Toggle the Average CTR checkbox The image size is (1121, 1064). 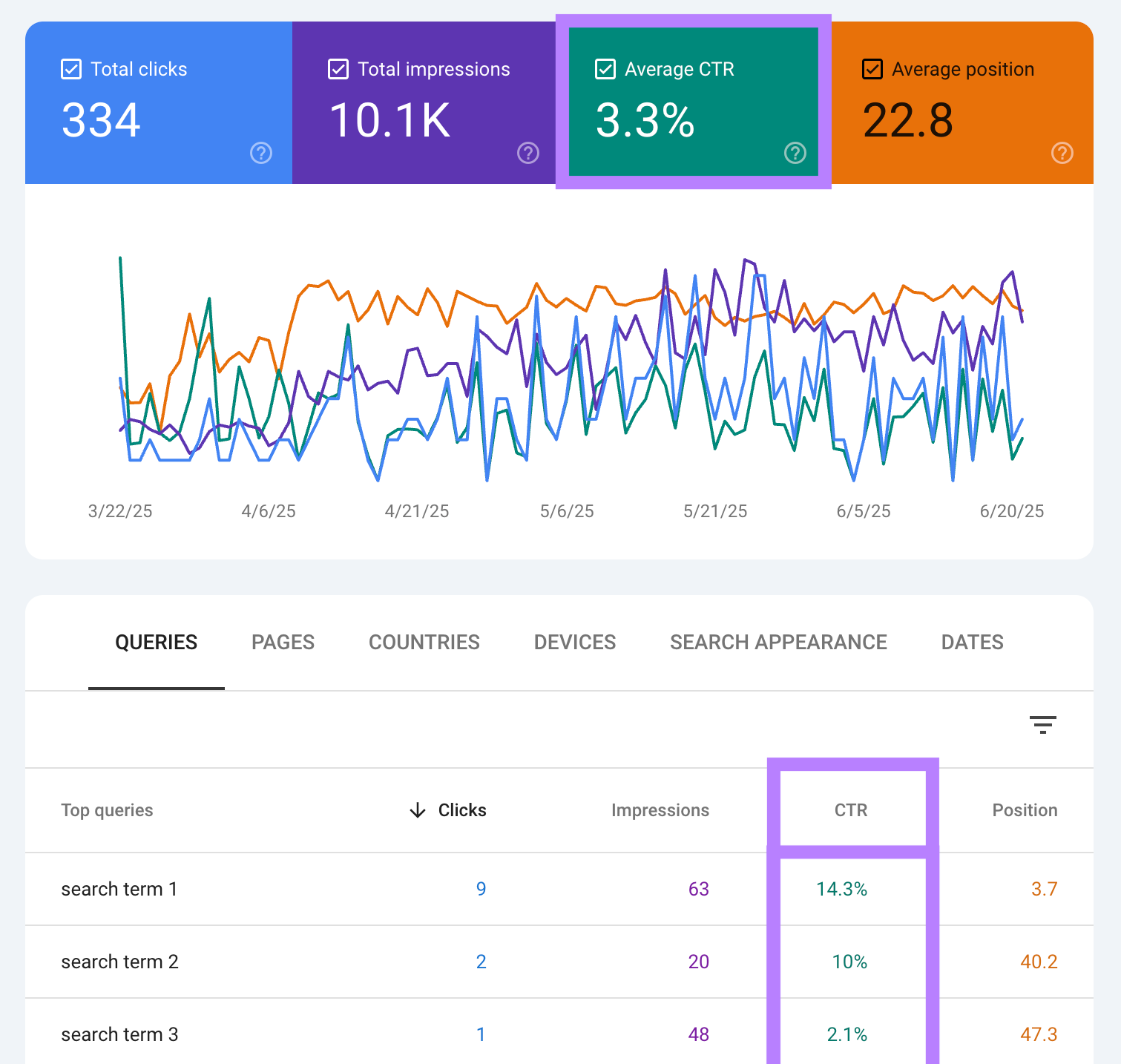605,68
